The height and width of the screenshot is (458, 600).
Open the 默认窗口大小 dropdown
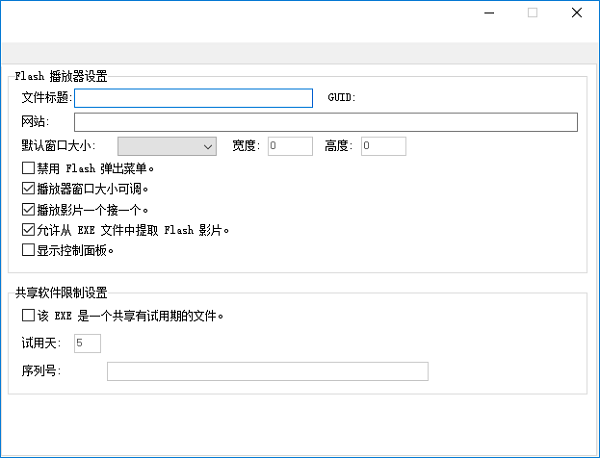[167, 146]
